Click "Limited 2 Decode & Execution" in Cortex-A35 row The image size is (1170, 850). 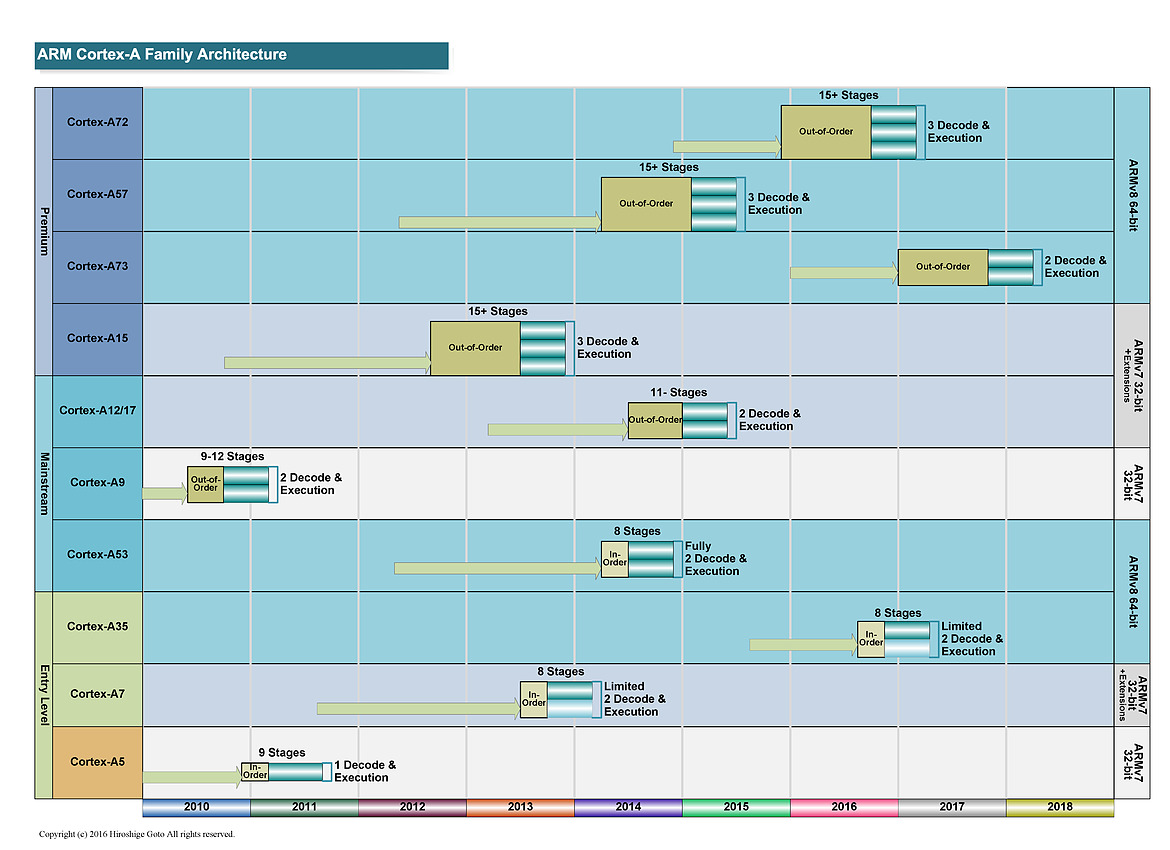pos(972,639)
